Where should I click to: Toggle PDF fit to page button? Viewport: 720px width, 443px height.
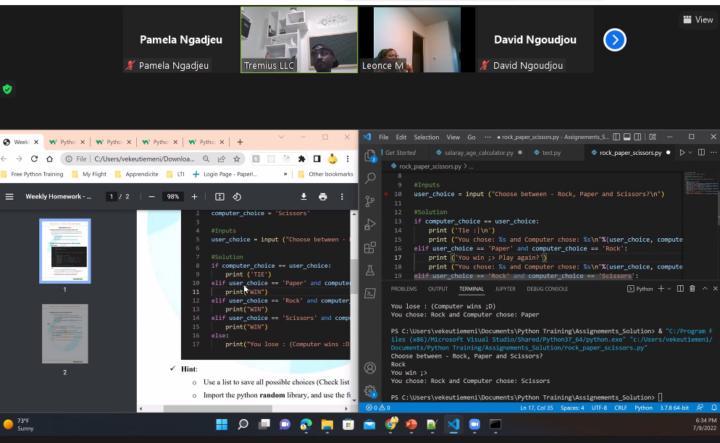(x=219, y=197)
